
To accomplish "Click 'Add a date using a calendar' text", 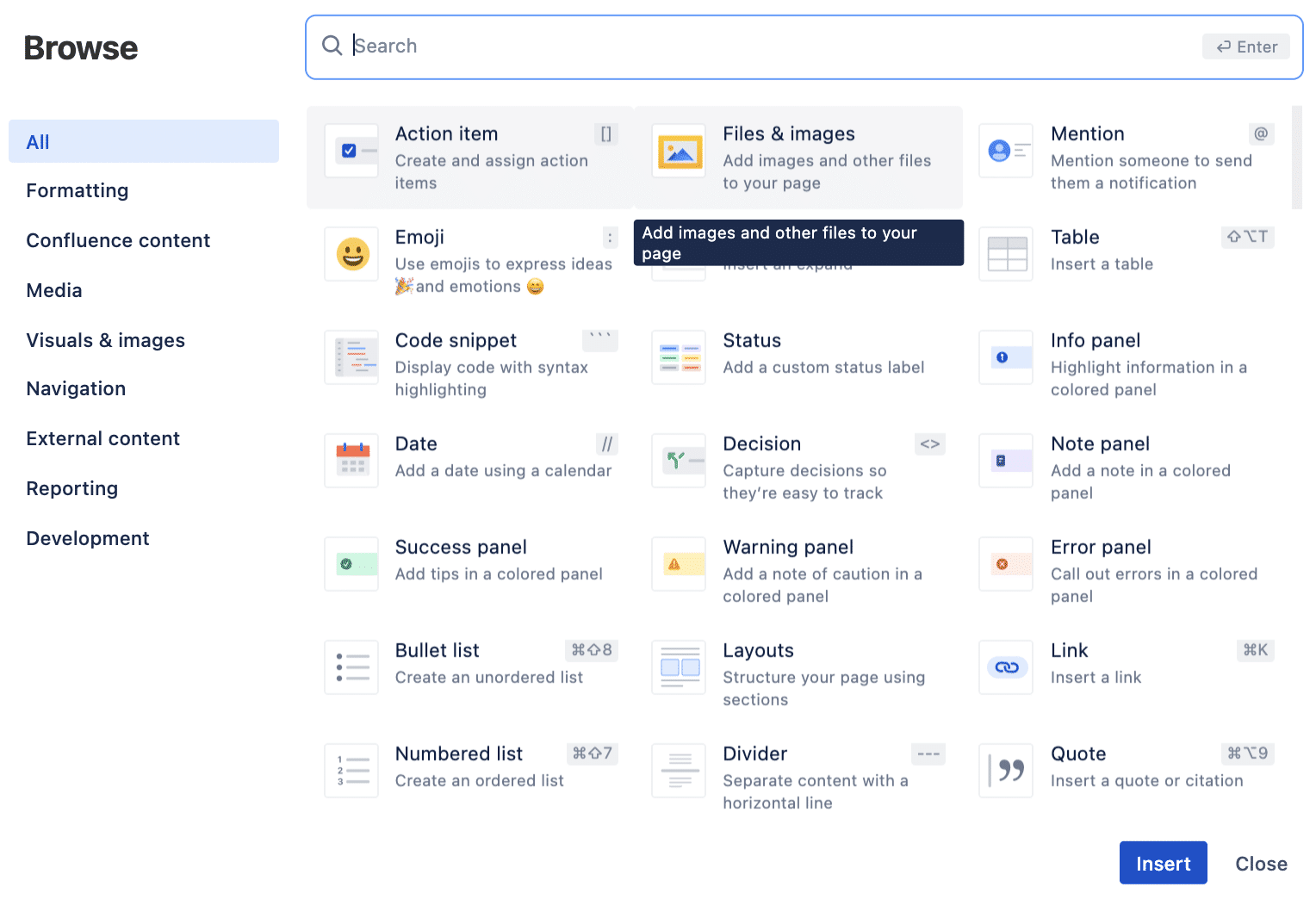I will click(503, 470).
